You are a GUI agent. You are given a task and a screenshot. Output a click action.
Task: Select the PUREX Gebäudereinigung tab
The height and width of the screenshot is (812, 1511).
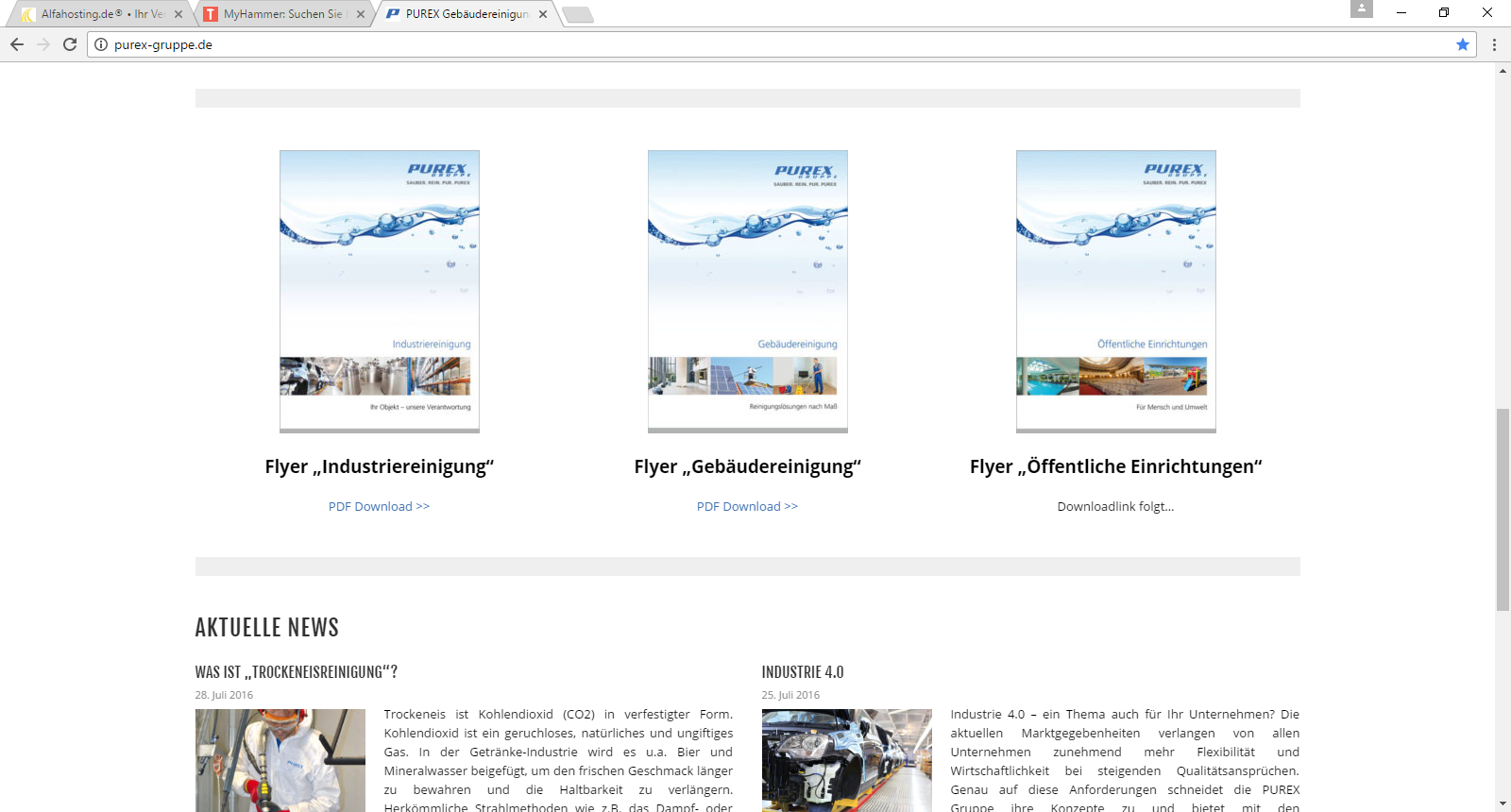(467, 14)
